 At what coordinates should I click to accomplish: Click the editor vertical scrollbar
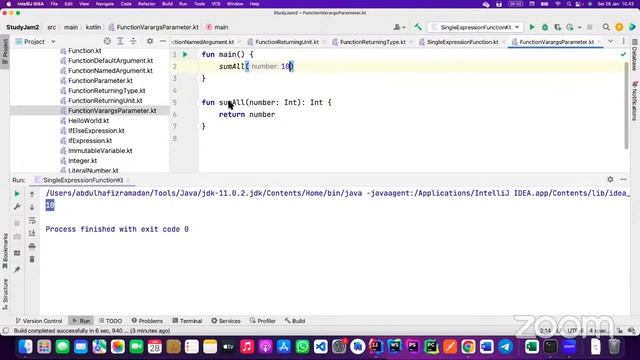(627, 106)
